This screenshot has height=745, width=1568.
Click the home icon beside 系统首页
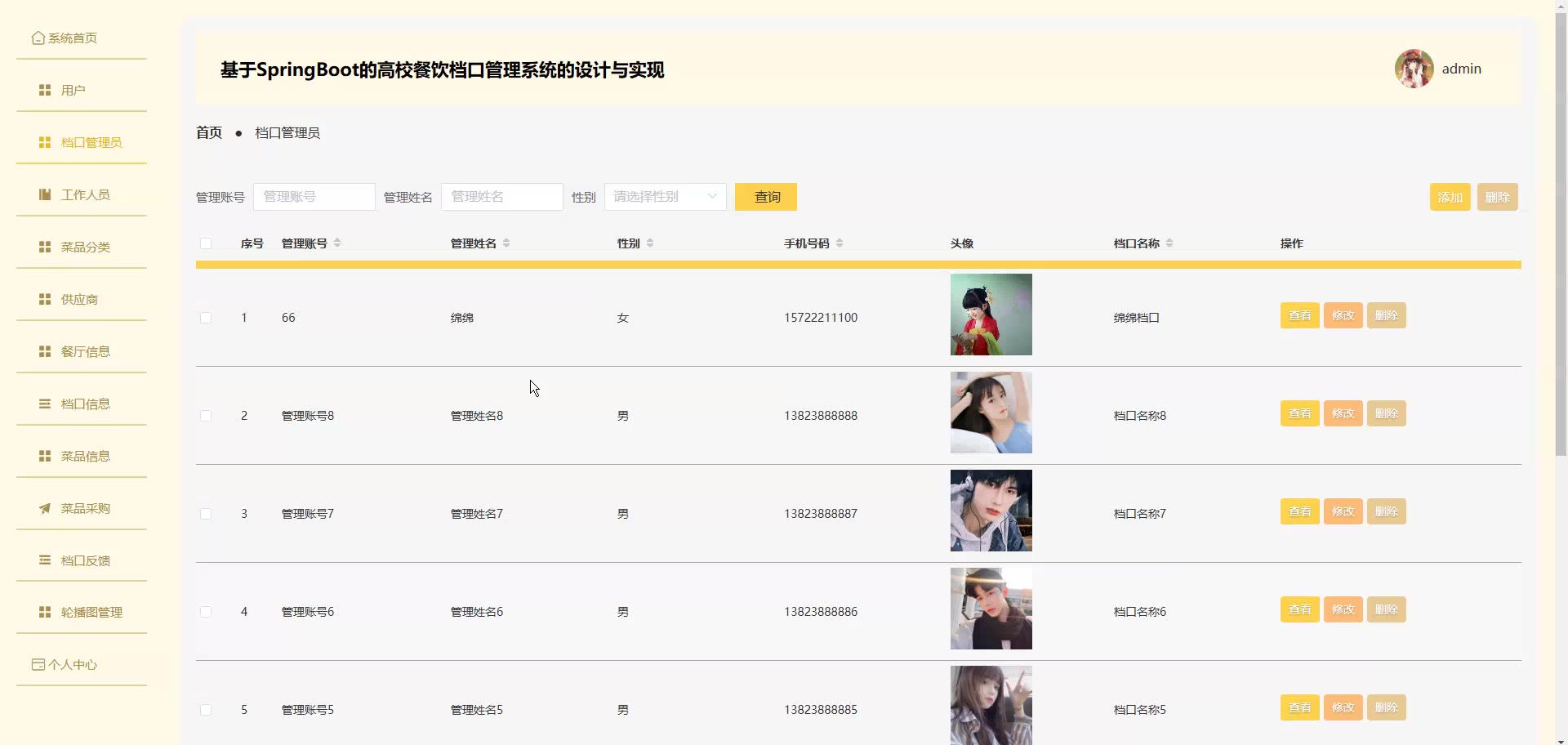click(x=38, y=38)
